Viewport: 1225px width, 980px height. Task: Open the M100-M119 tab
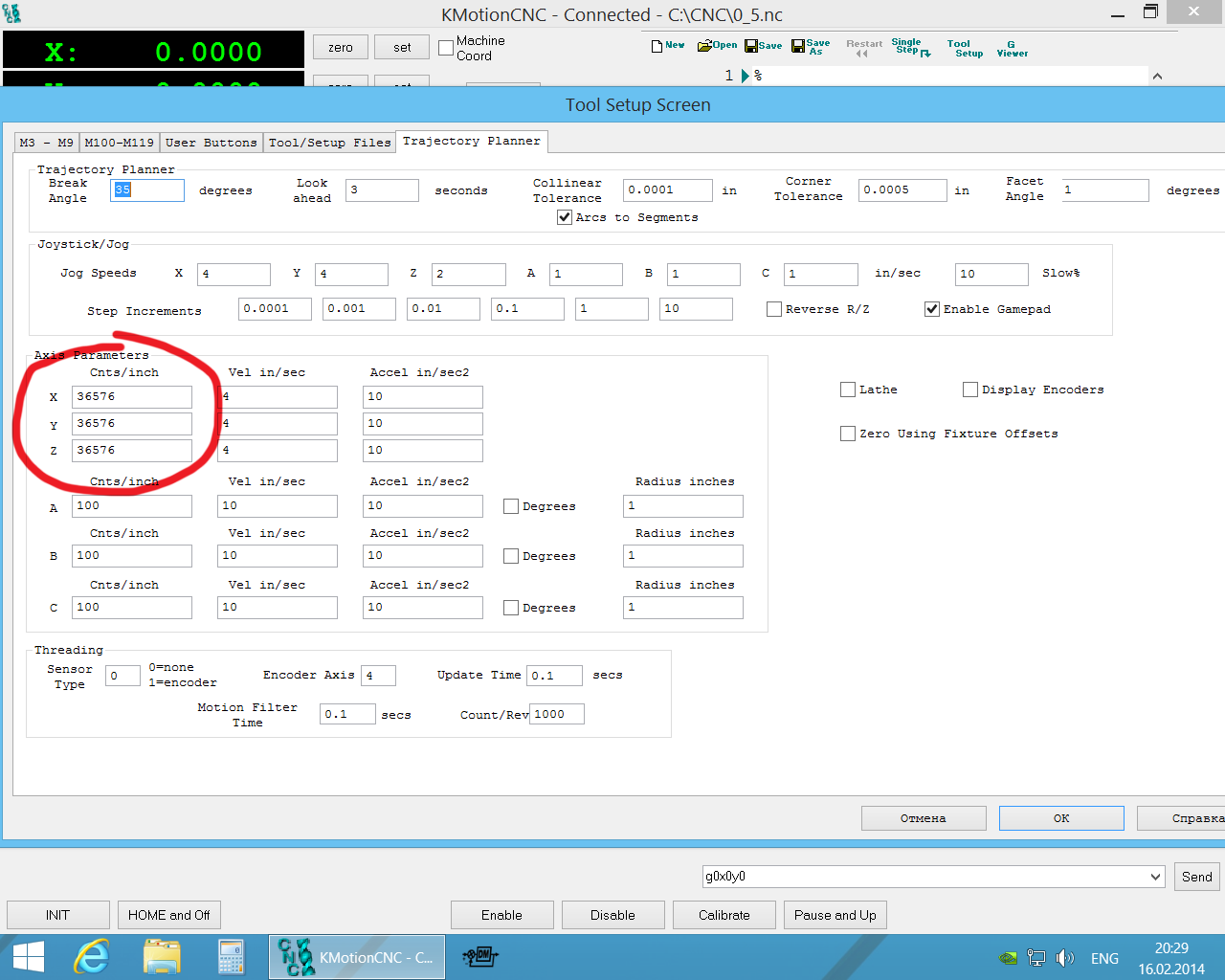pos(120,143)
